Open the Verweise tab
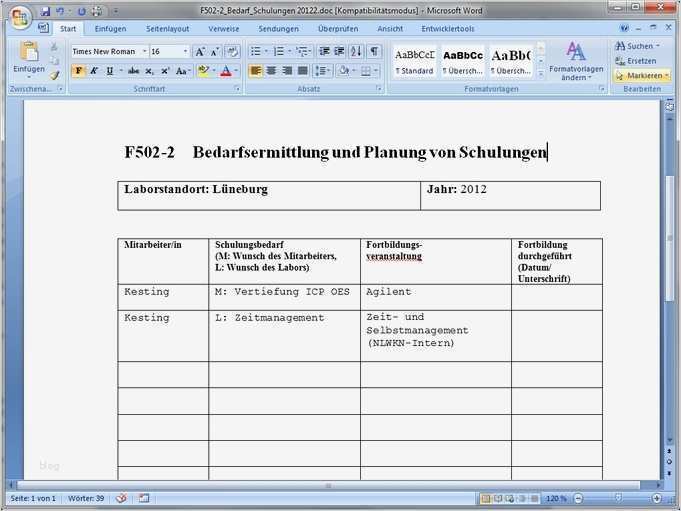 [x=224, y=29]
